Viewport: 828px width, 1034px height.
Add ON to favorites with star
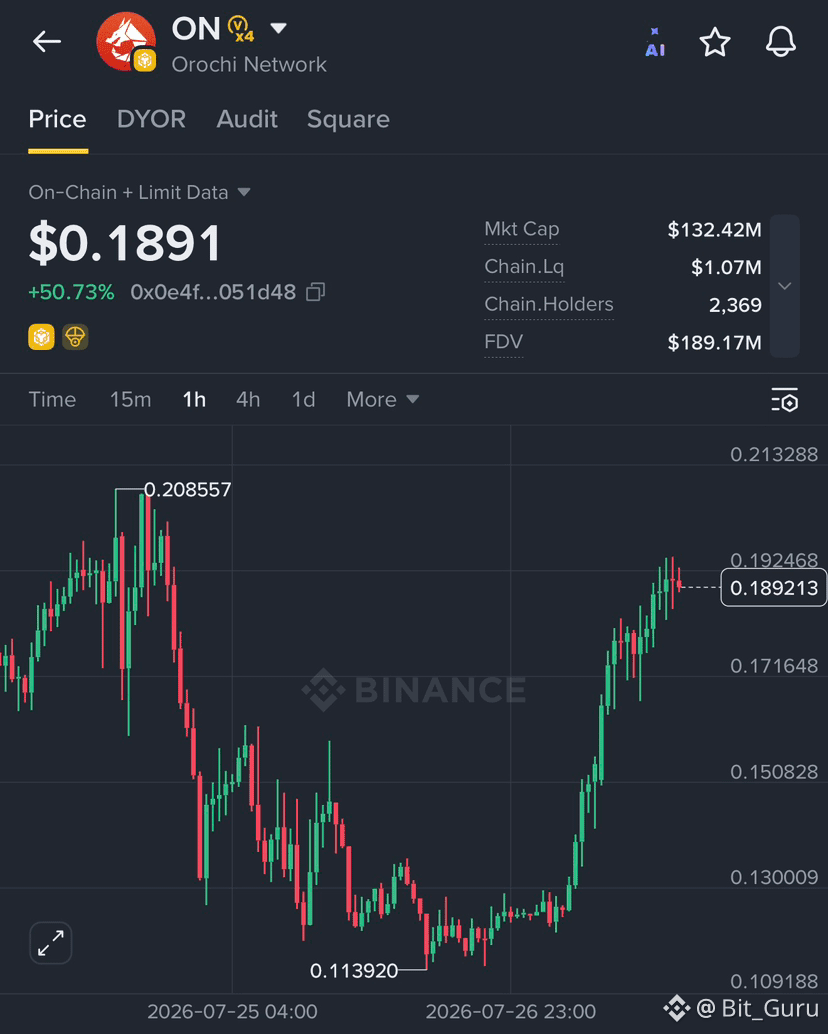(x=715, y=43)
